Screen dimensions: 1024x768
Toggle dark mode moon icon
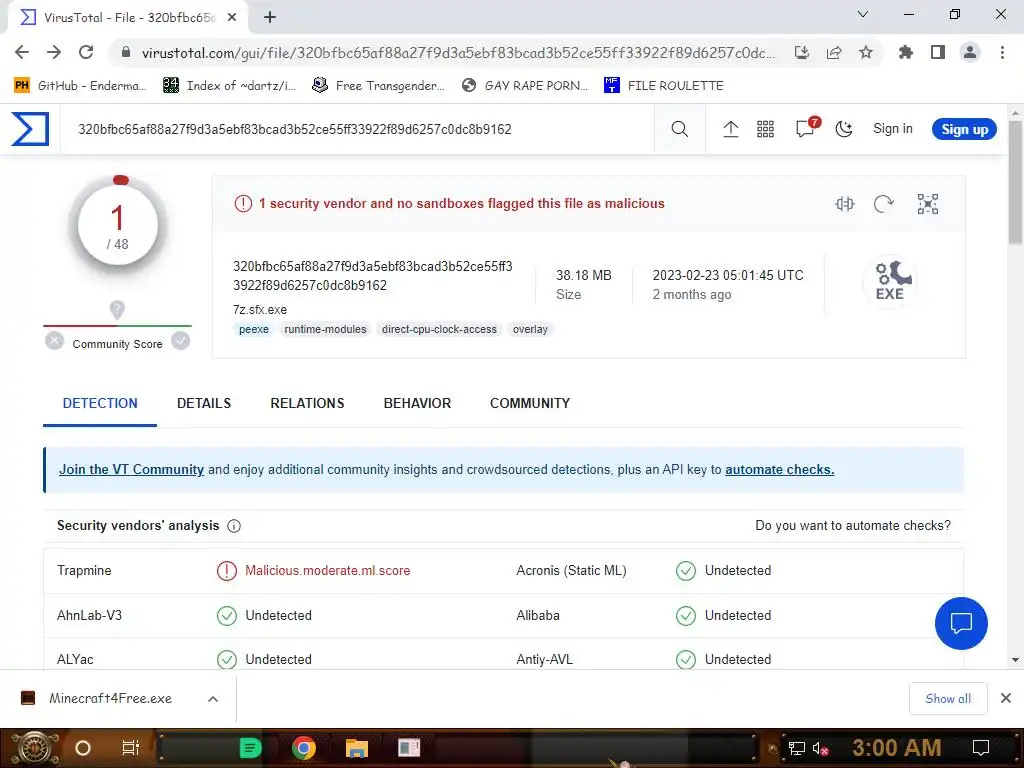click(x=844, y=129)
